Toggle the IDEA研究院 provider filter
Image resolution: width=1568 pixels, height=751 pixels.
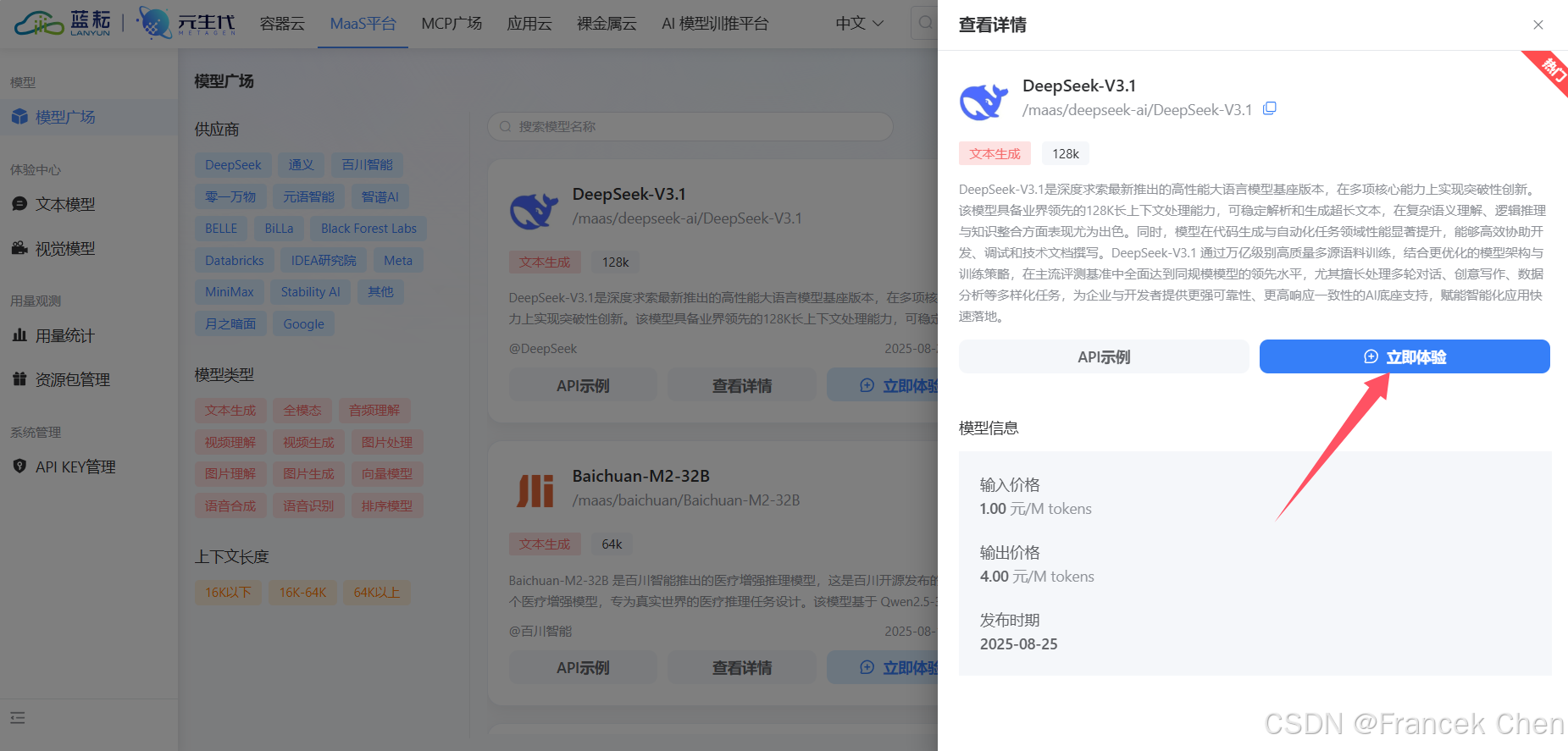[324, 260]
